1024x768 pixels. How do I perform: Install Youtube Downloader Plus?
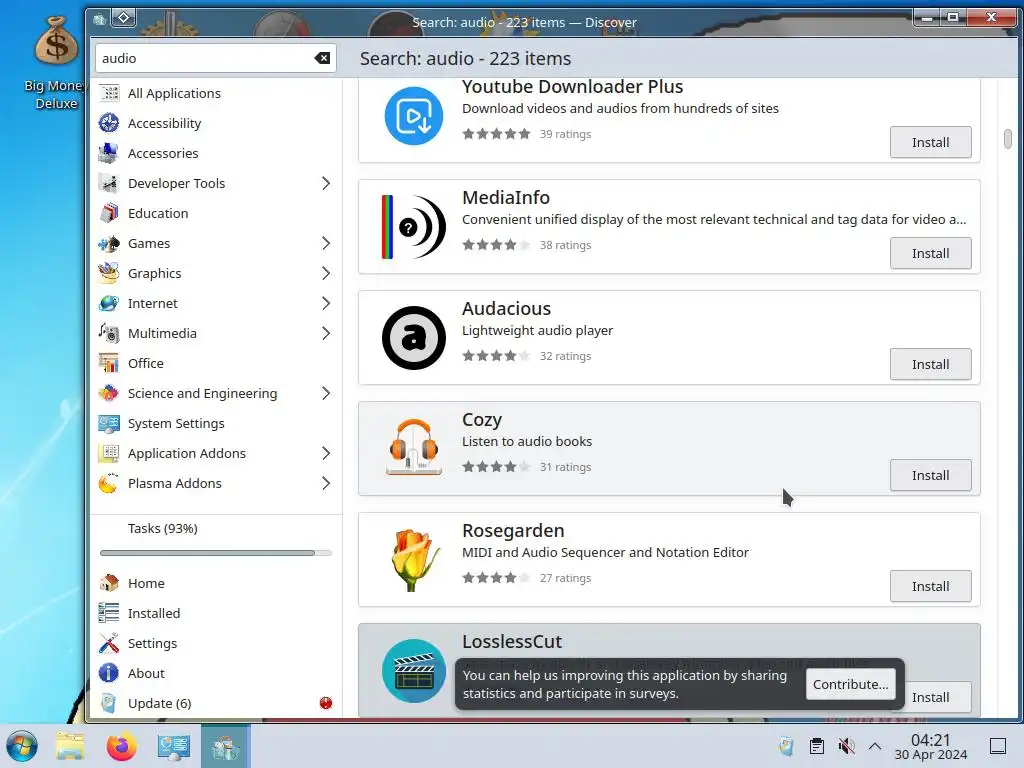coord(930,142)
